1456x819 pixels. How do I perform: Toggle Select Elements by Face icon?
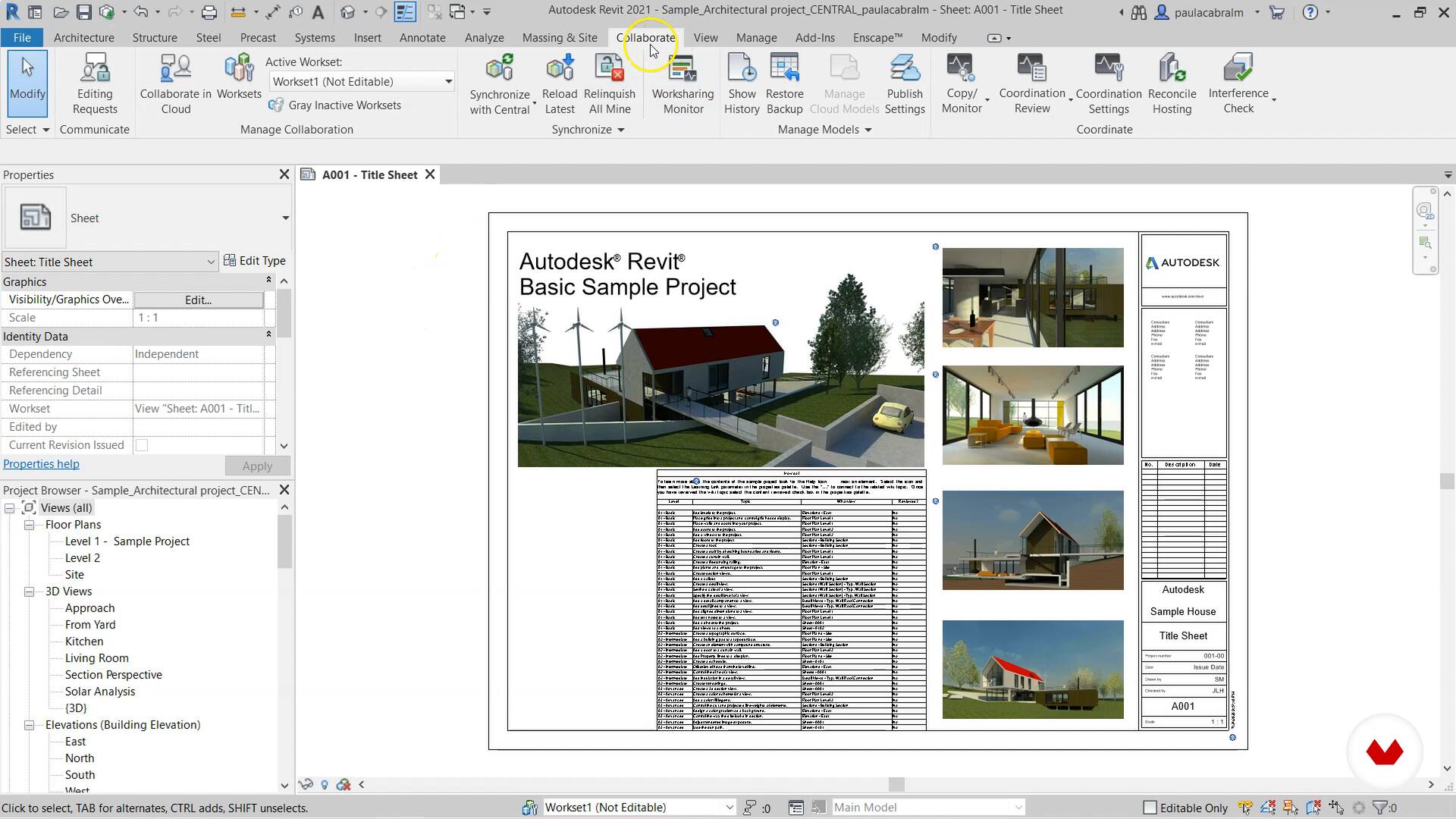pyautogui.click(x=1313, y=808)
